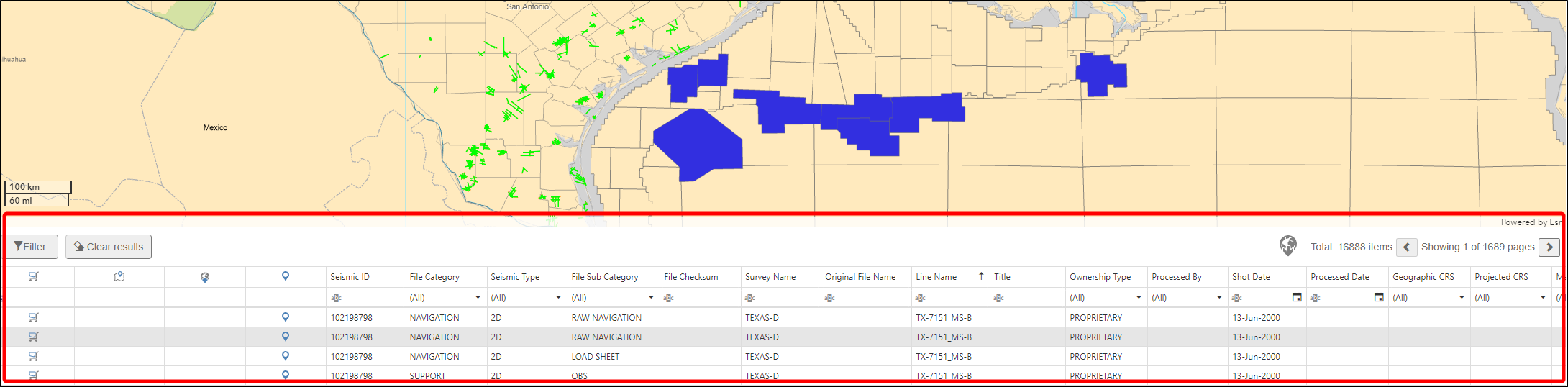Image resolution: width=1568 pixels, height=387 pixels.
Task: Click the Survey Name filter operator icon
Action: (x=750, y=298)
